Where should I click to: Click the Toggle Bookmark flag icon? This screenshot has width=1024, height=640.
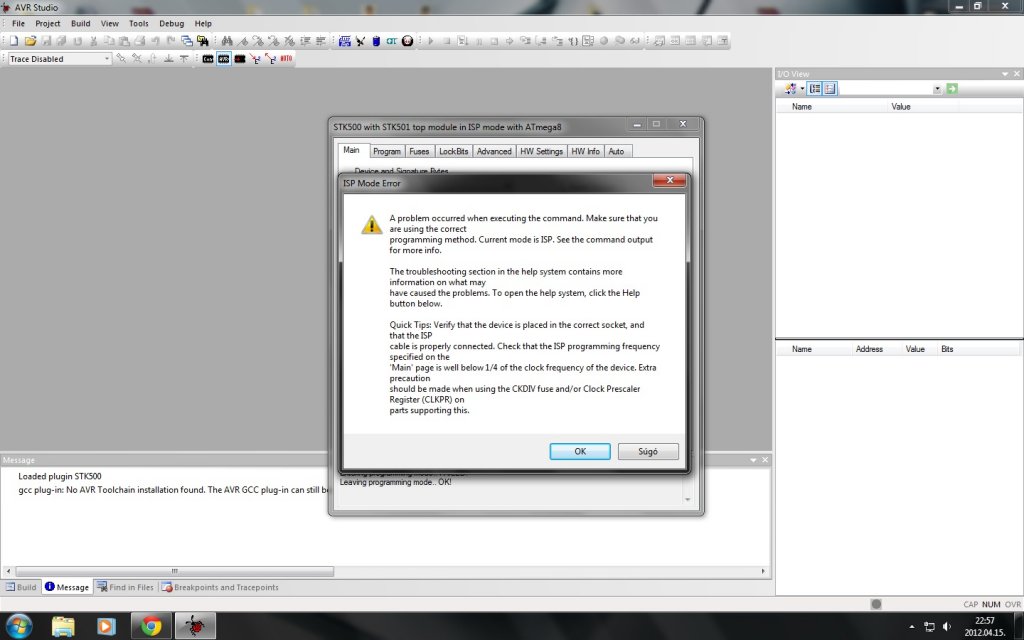(x=242, y=40)
